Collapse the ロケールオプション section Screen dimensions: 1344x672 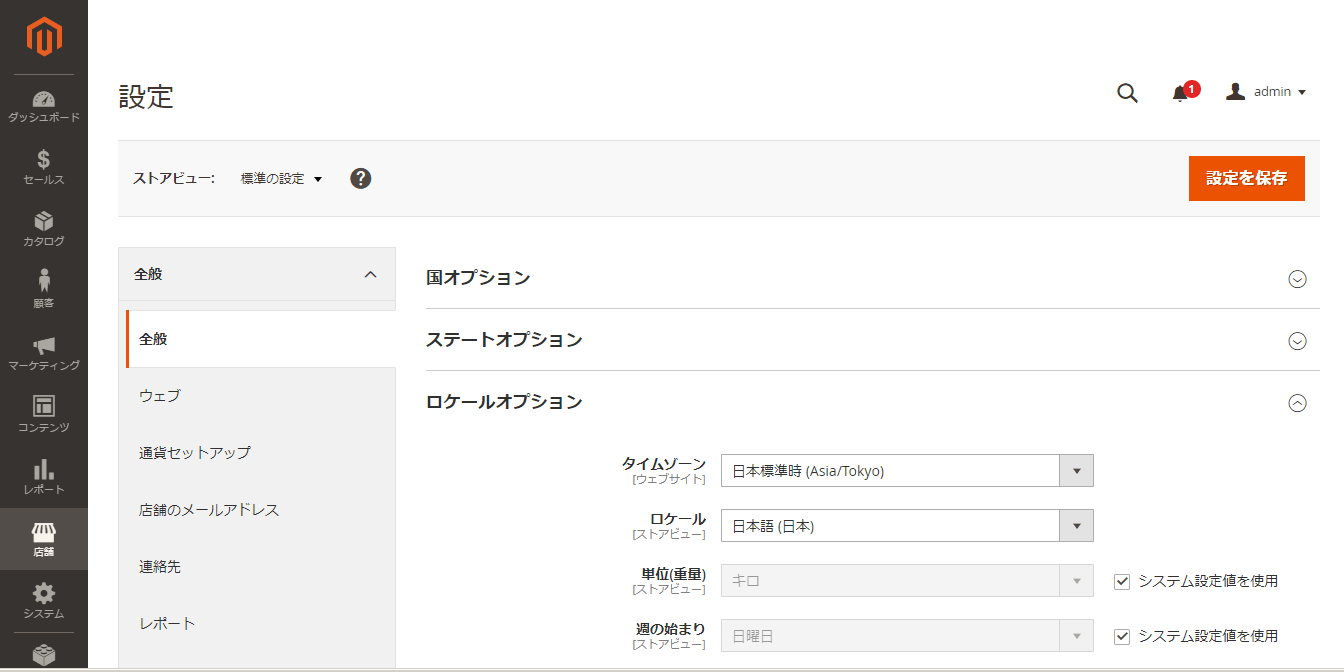[1297, 402]
